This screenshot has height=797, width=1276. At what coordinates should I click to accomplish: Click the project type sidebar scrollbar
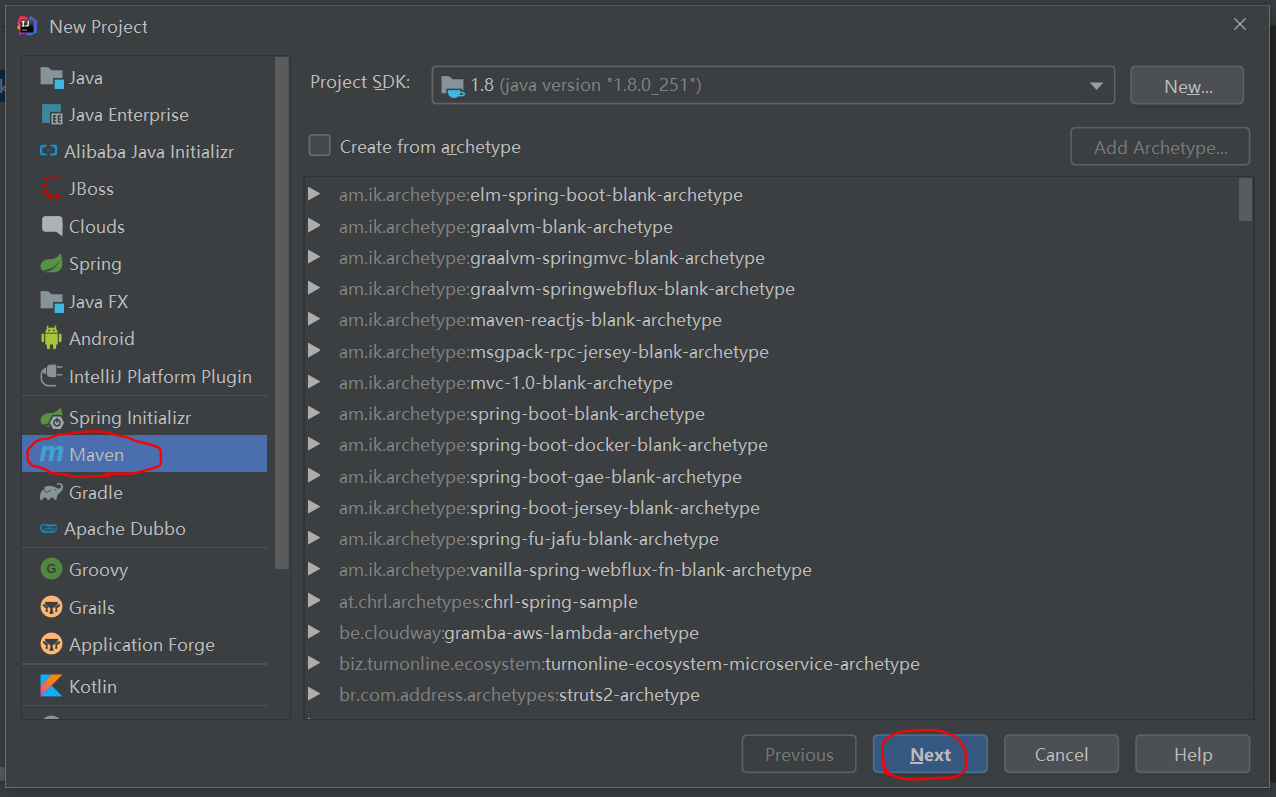(x=282, y=313)
